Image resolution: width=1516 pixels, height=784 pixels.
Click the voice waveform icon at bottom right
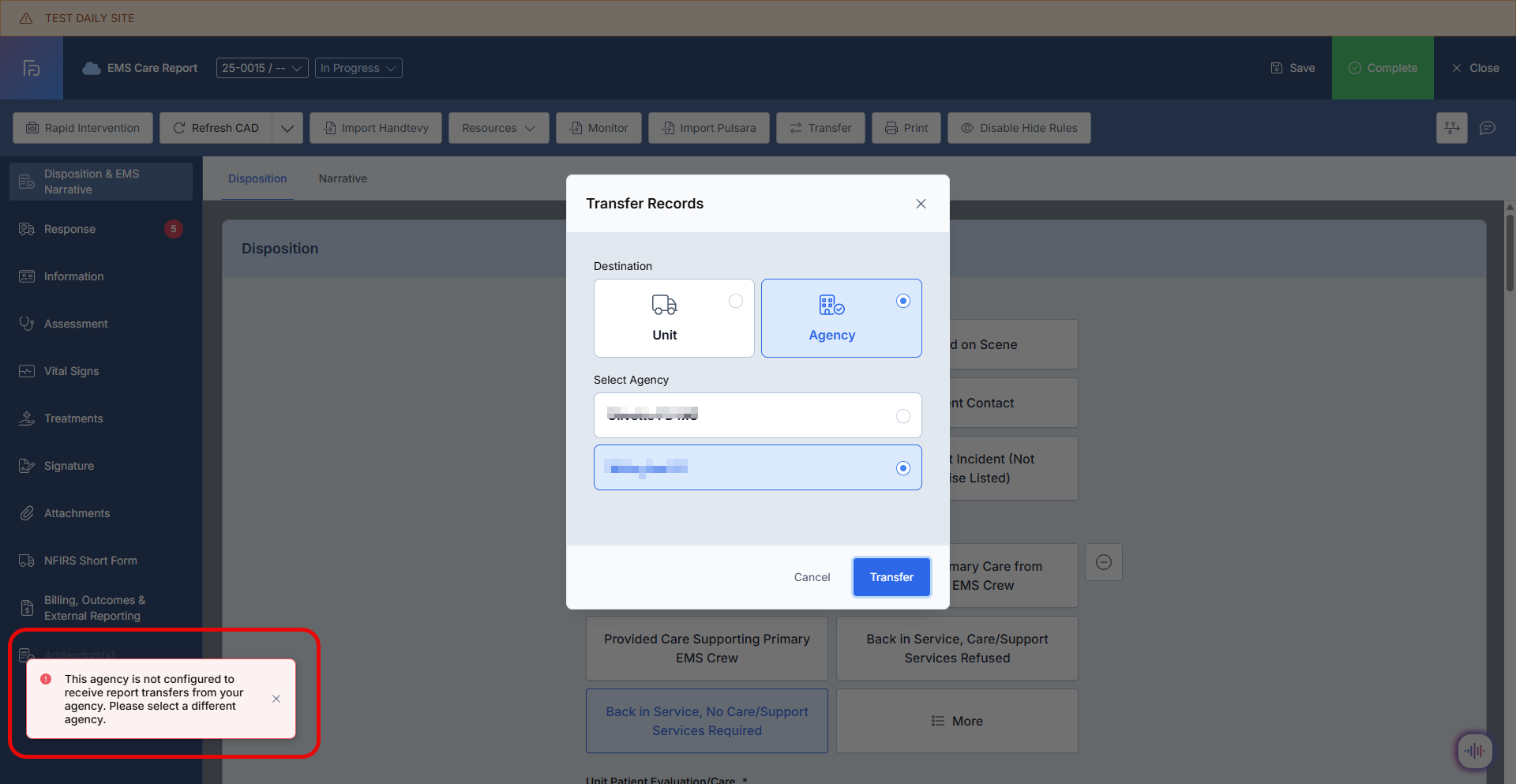click(x=1474, y=751)
